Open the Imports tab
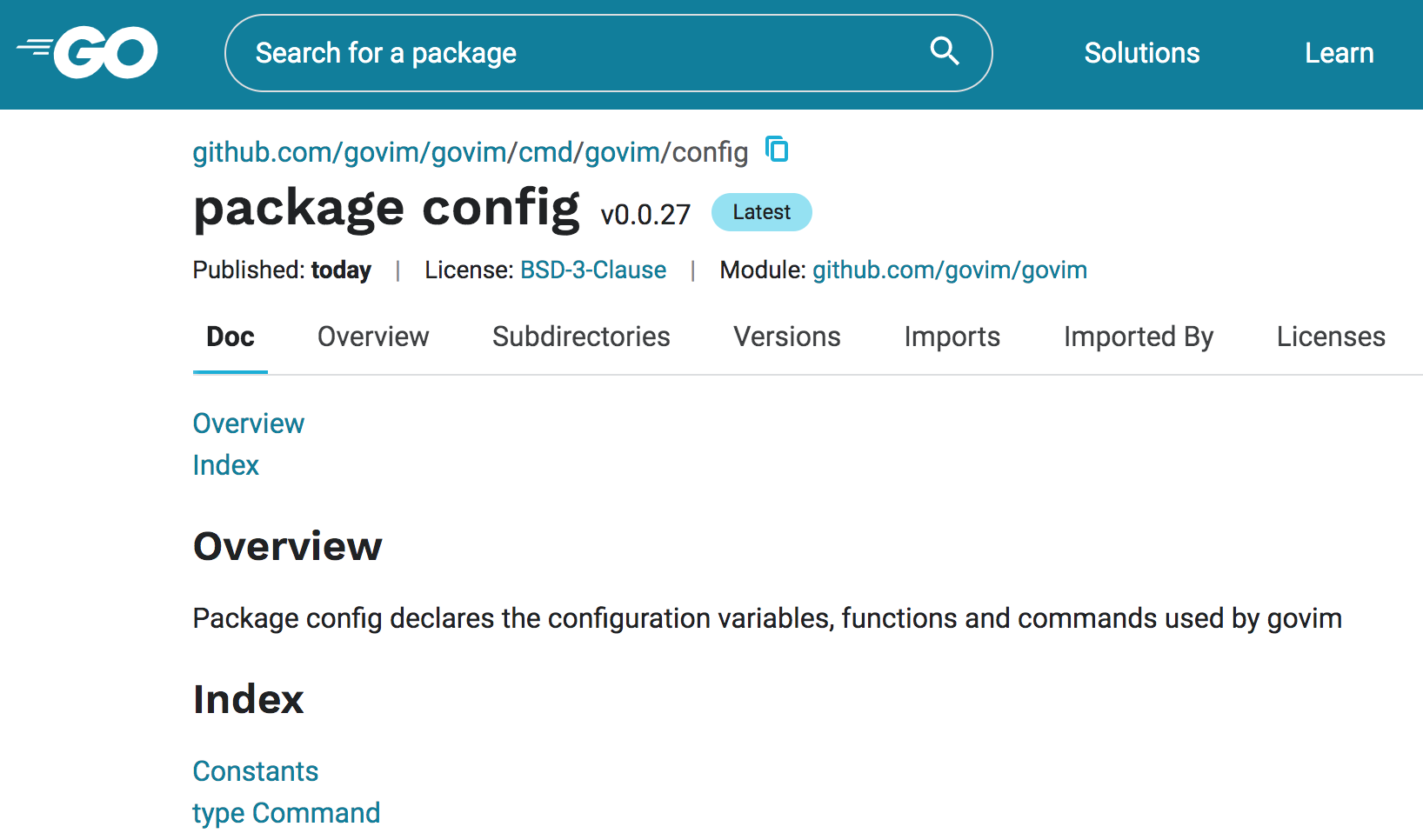 952,337
